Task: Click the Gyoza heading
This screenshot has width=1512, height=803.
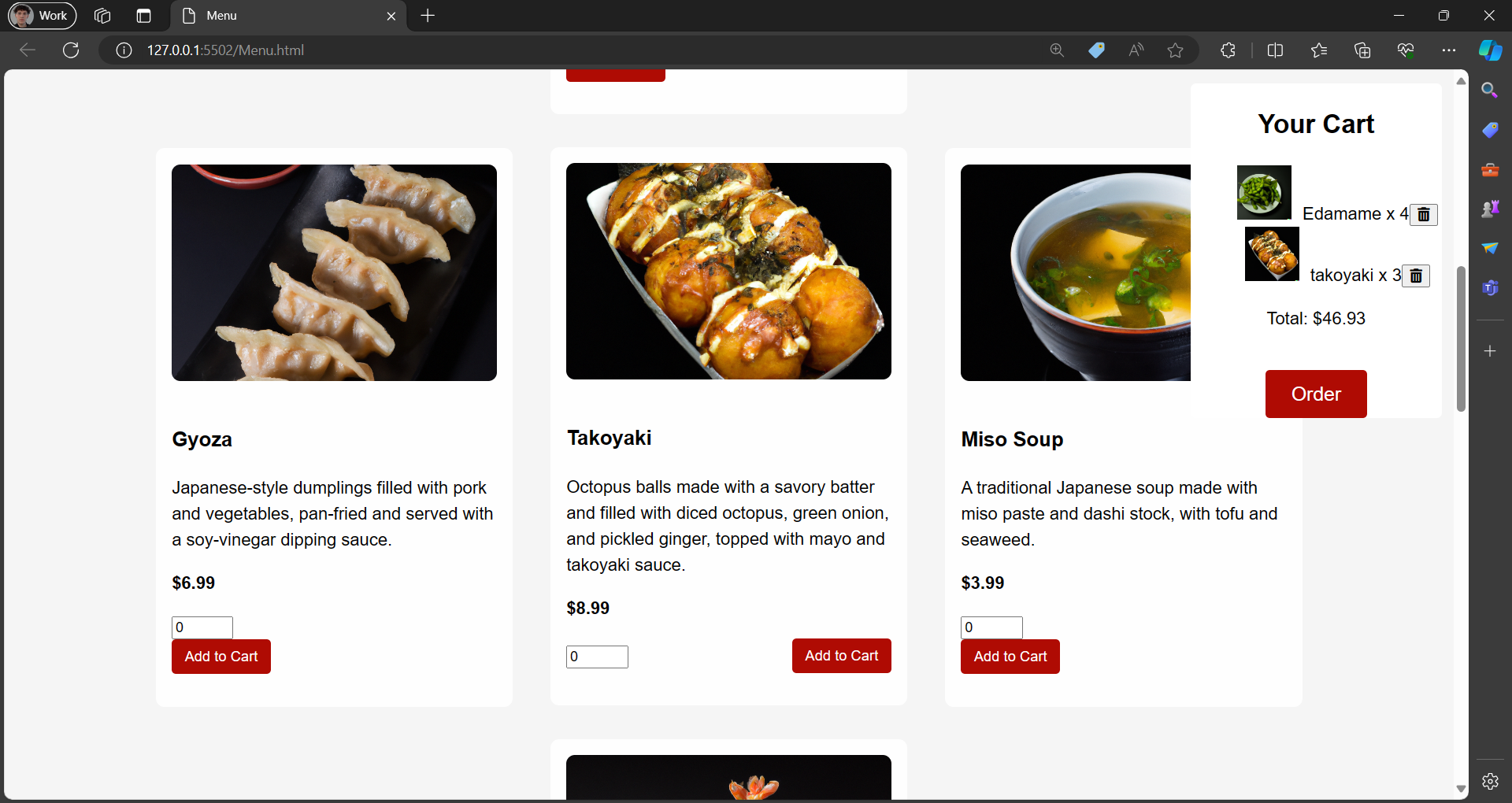Action: click(202, 439)
